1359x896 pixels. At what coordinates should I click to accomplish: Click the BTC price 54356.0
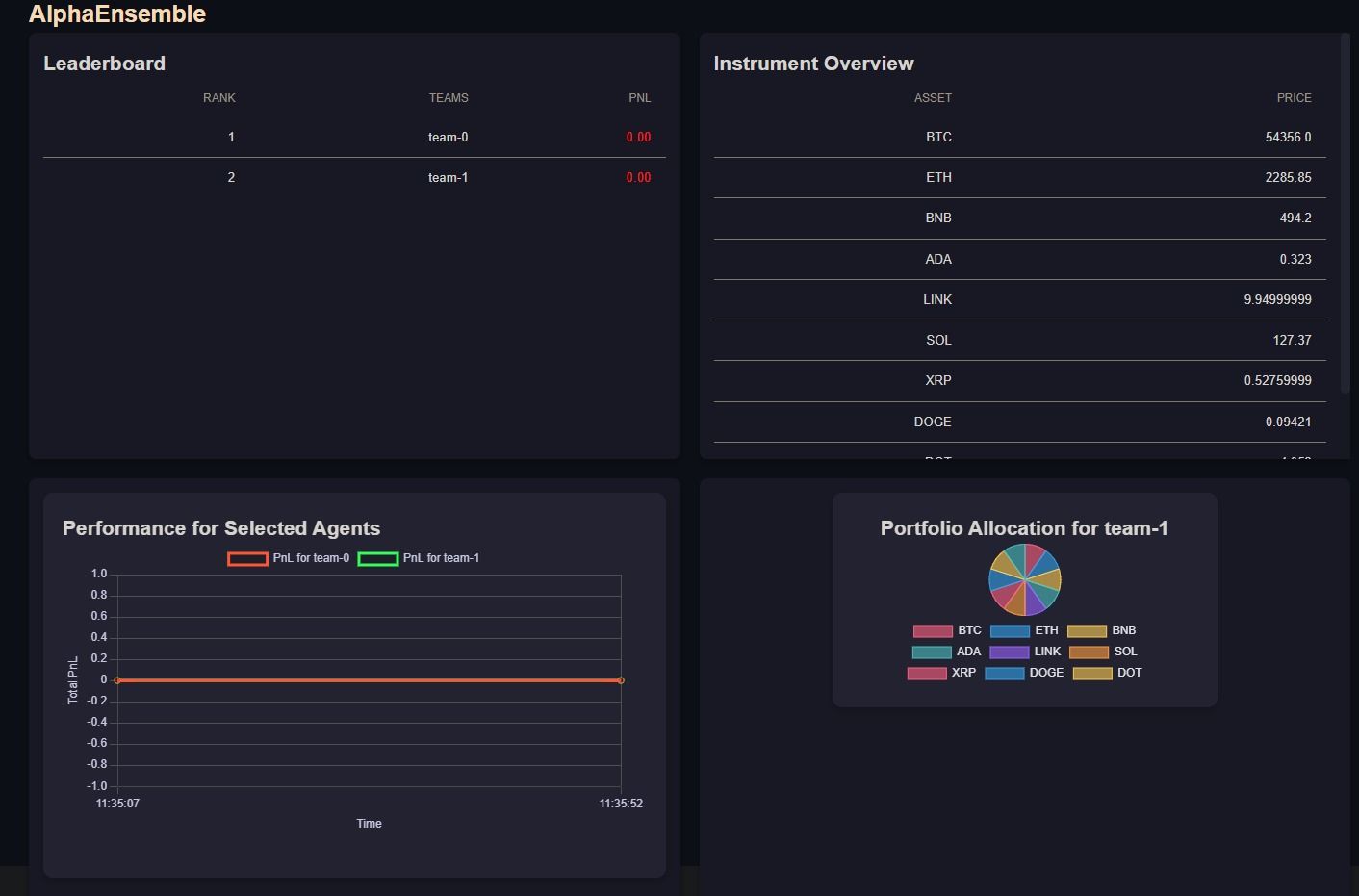pyautogui.click(x=1289, y=138)
